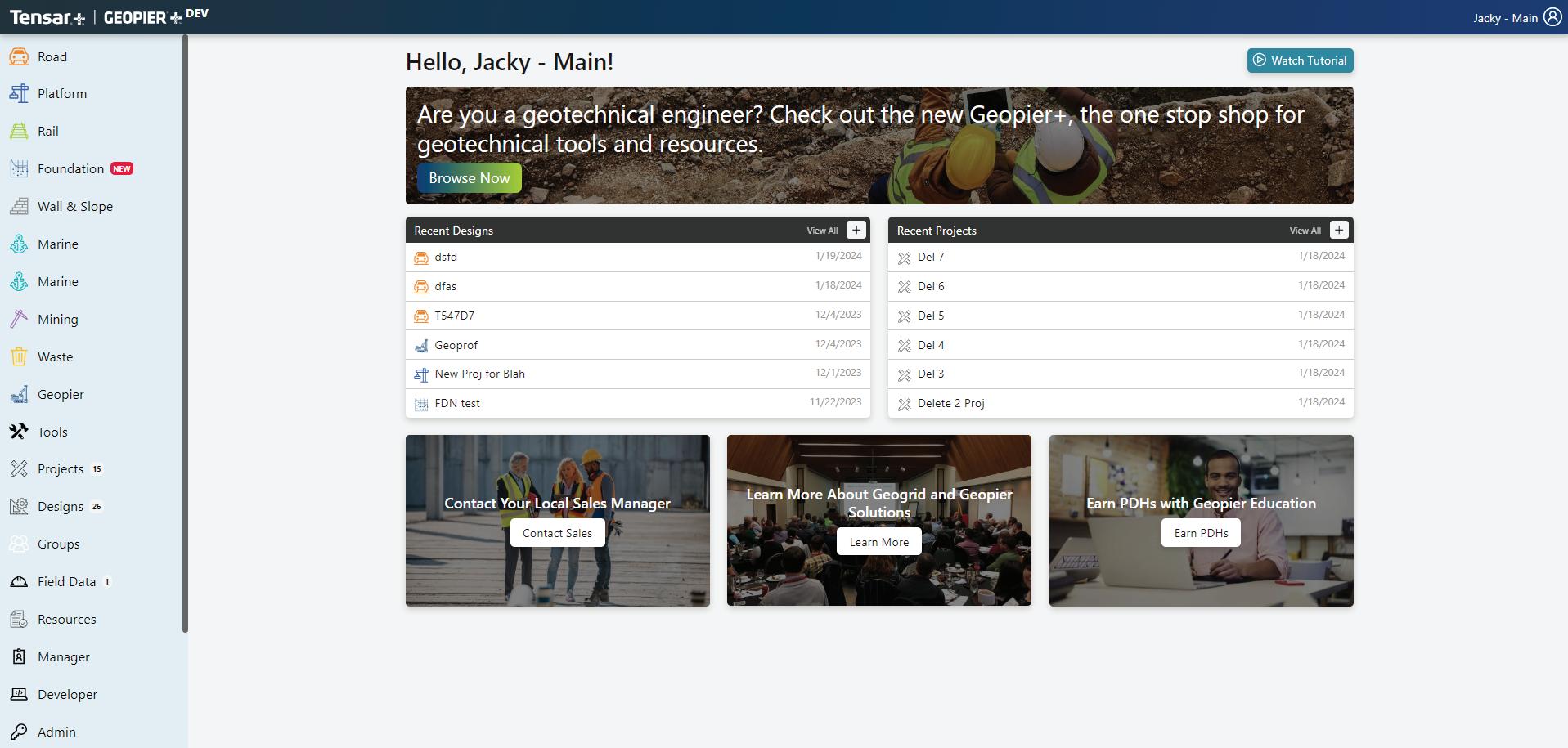Open the user account profile icon
This screenshot has width=1568, height=748.
click(1552, 17)
